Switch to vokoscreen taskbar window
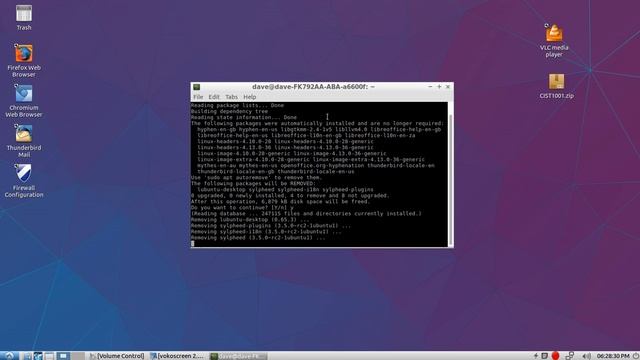640x360 pixels. tap(177, 356)
